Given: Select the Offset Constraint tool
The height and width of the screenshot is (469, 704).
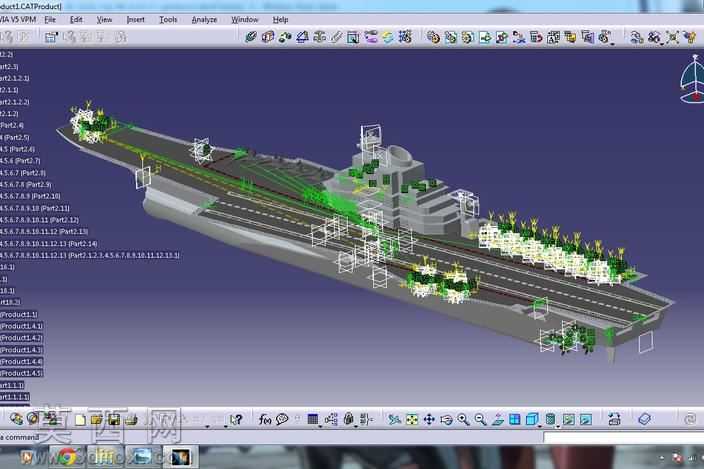Looking at the screenshot, I should coord(285,37).
